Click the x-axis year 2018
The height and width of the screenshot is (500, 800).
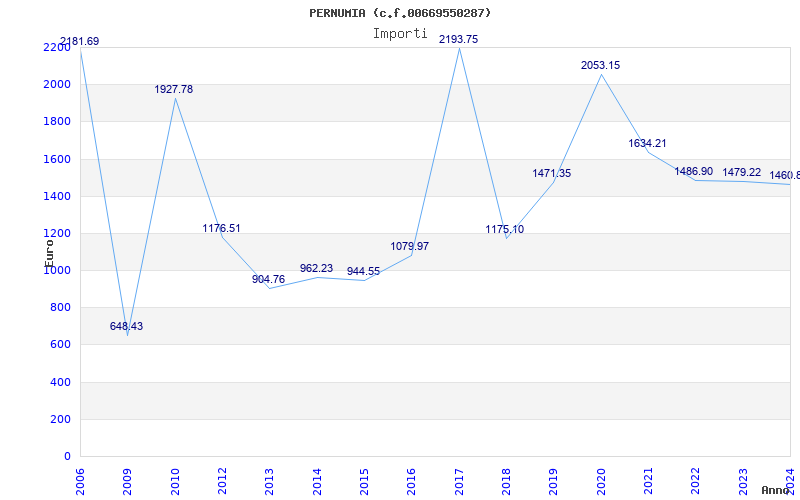(x=506, y=482)
